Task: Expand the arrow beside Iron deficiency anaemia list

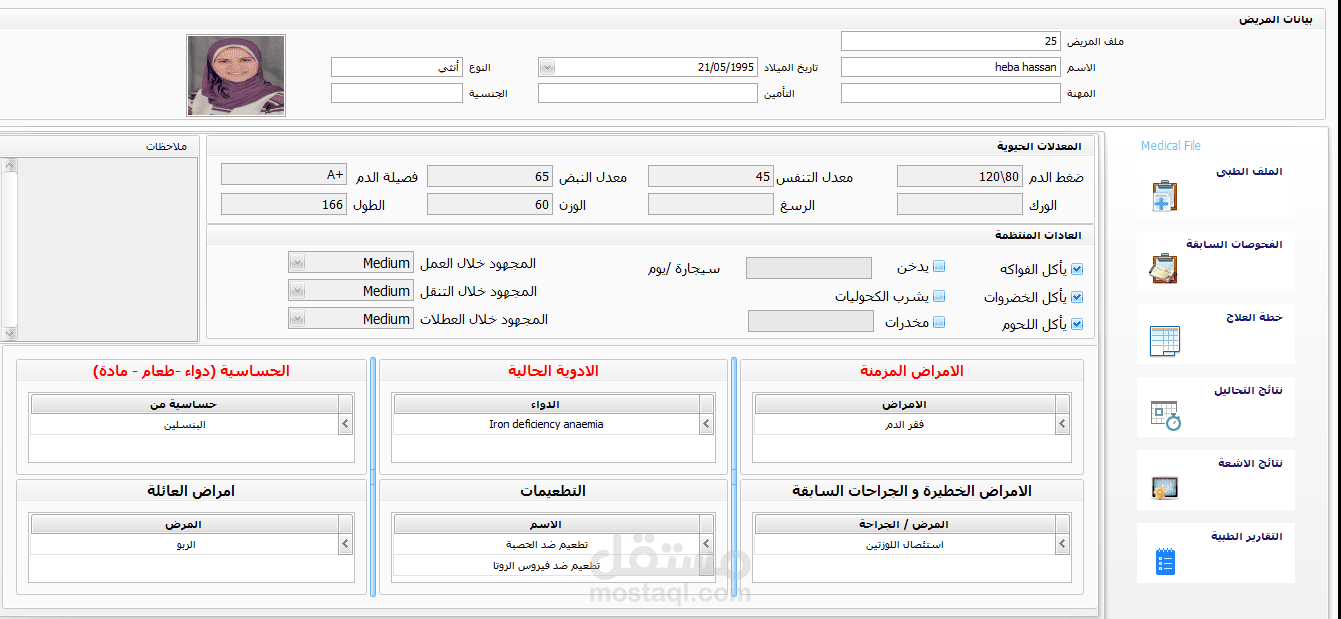Action: pos(706,423)
